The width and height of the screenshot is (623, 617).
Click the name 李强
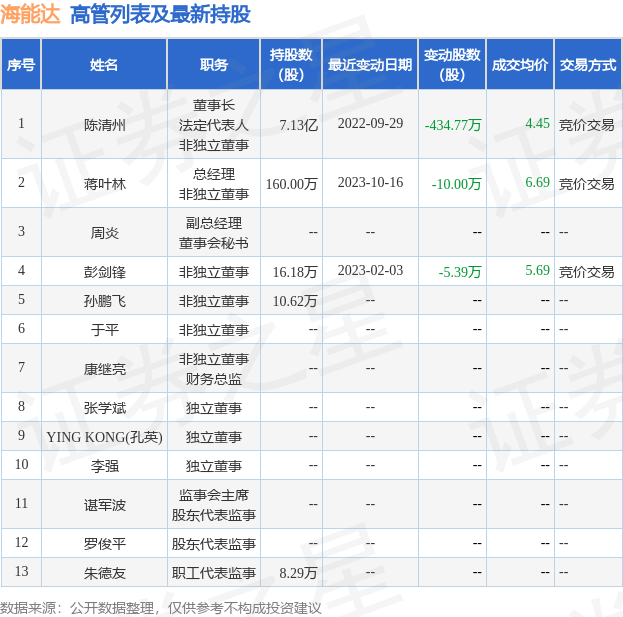[105, 466]
